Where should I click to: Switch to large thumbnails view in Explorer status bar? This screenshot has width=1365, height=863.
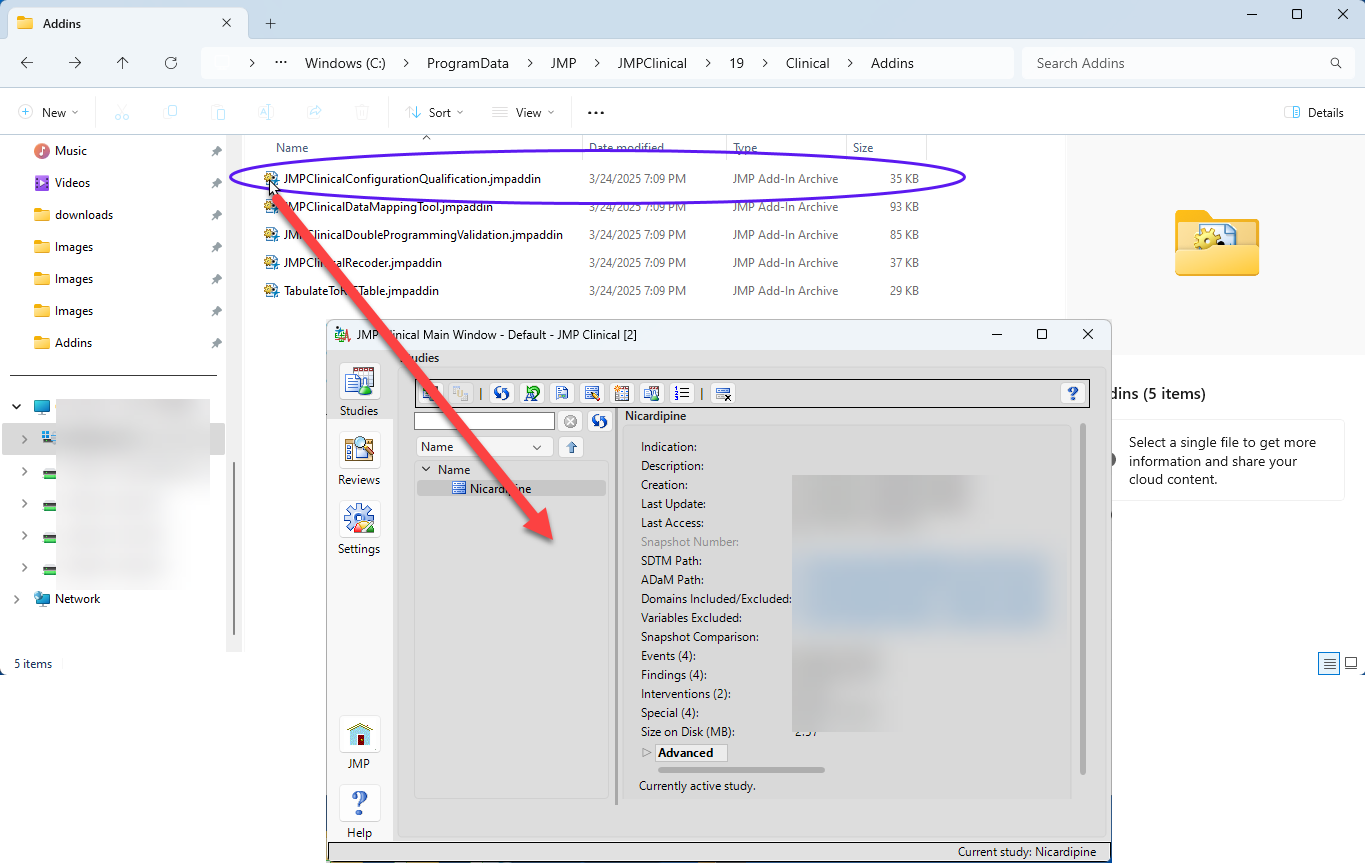(x=1351, y=663)
